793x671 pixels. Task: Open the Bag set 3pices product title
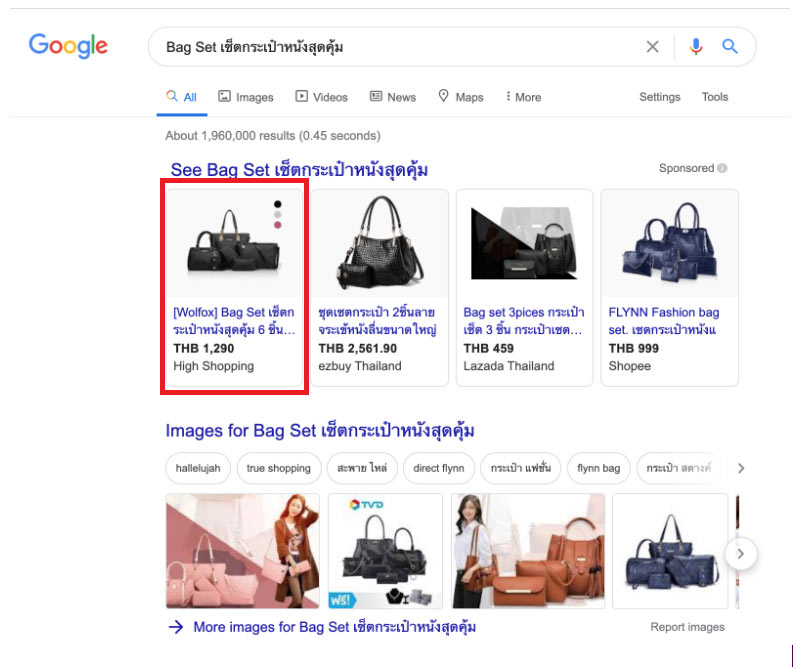524,321
